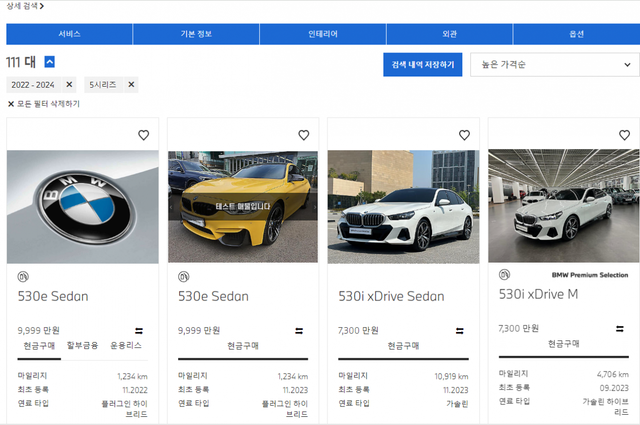This screenshot has height=425, width=640.
Task: Click the badge icon above 530i xDrive Sedan title
Action: coord(343,276)
